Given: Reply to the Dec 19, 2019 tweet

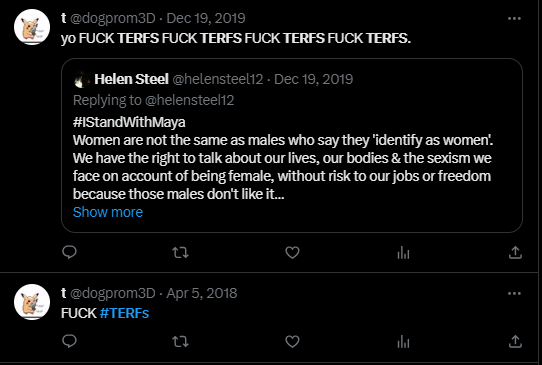Looking at the screenshot, I should coord(69,252).
